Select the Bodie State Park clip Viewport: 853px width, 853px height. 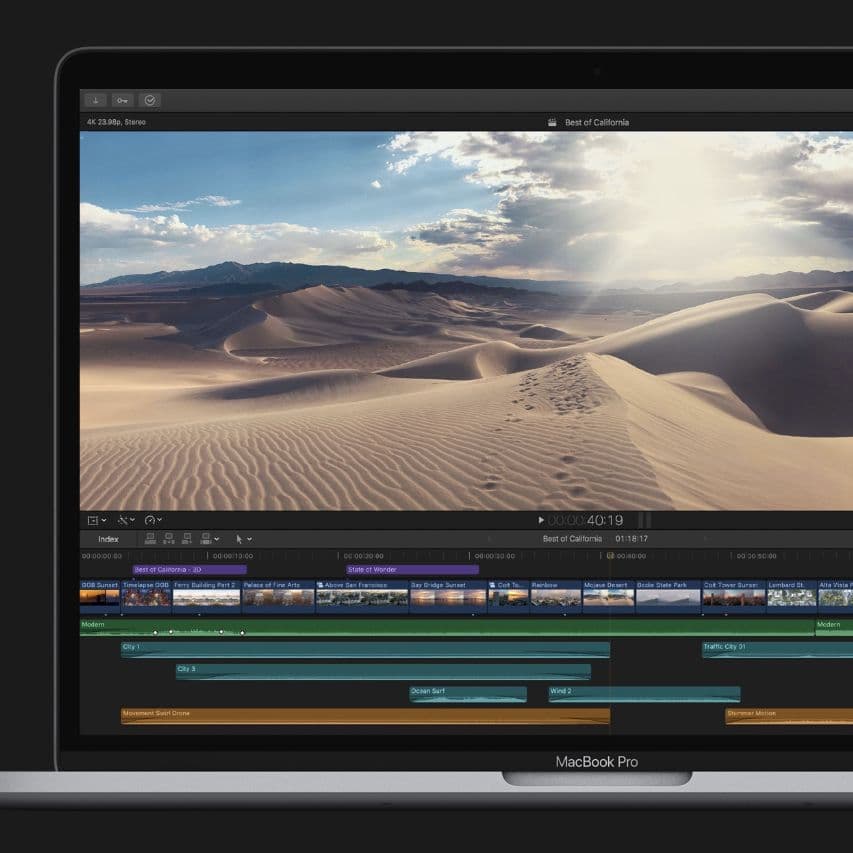(668, 597)
